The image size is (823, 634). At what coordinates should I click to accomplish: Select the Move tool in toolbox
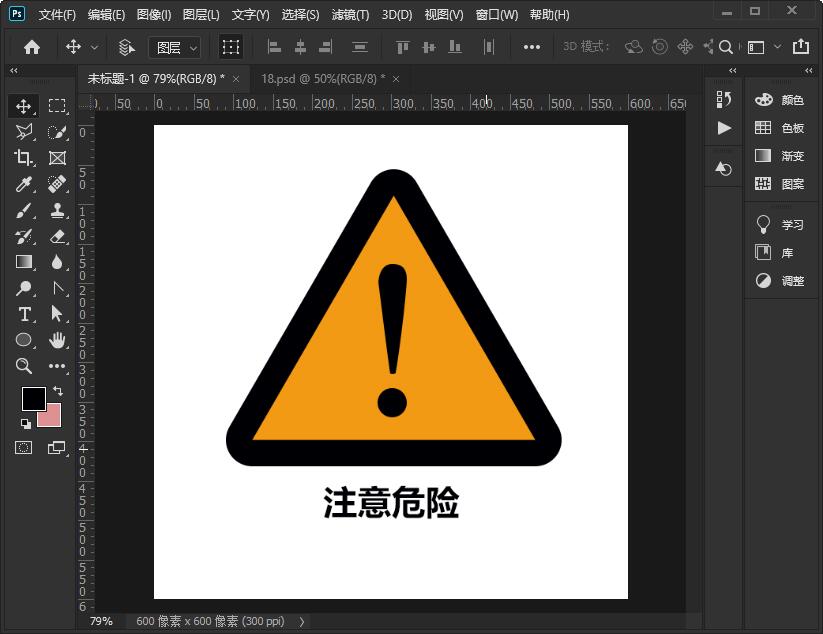23,107
